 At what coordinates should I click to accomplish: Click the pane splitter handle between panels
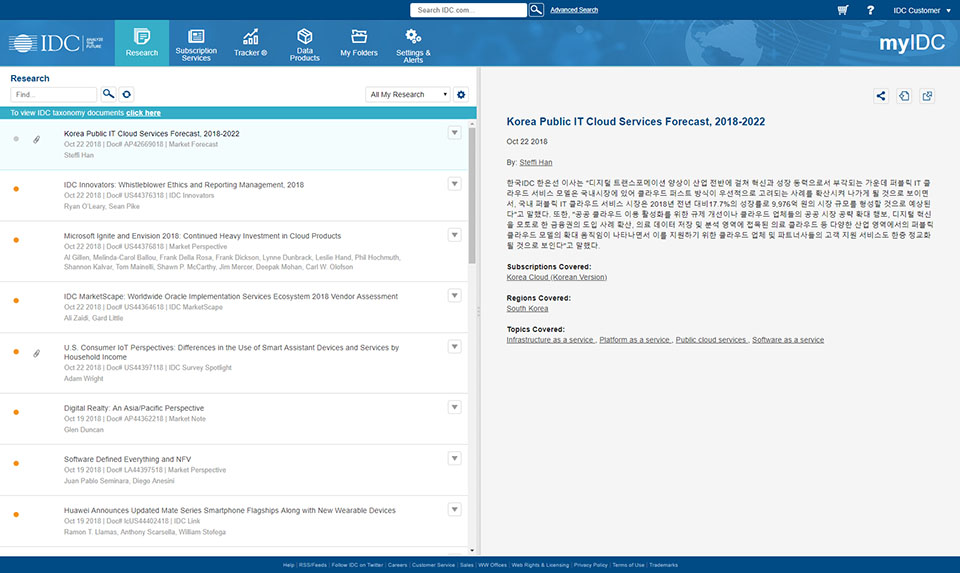tap(478, 312)
